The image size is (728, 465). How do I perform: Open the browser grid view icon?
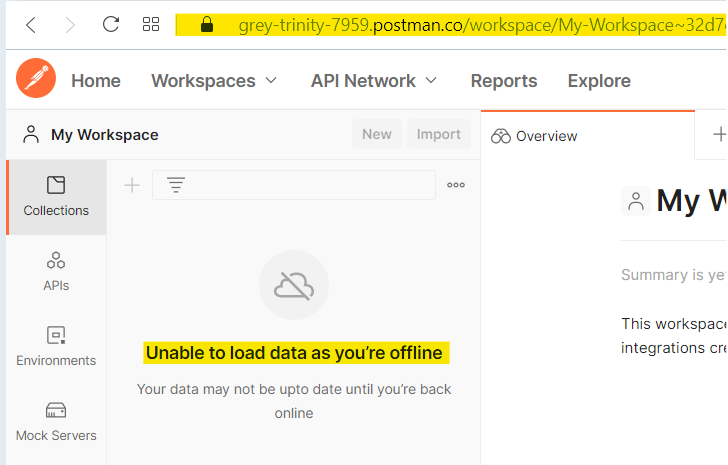[x=151, y=24]
